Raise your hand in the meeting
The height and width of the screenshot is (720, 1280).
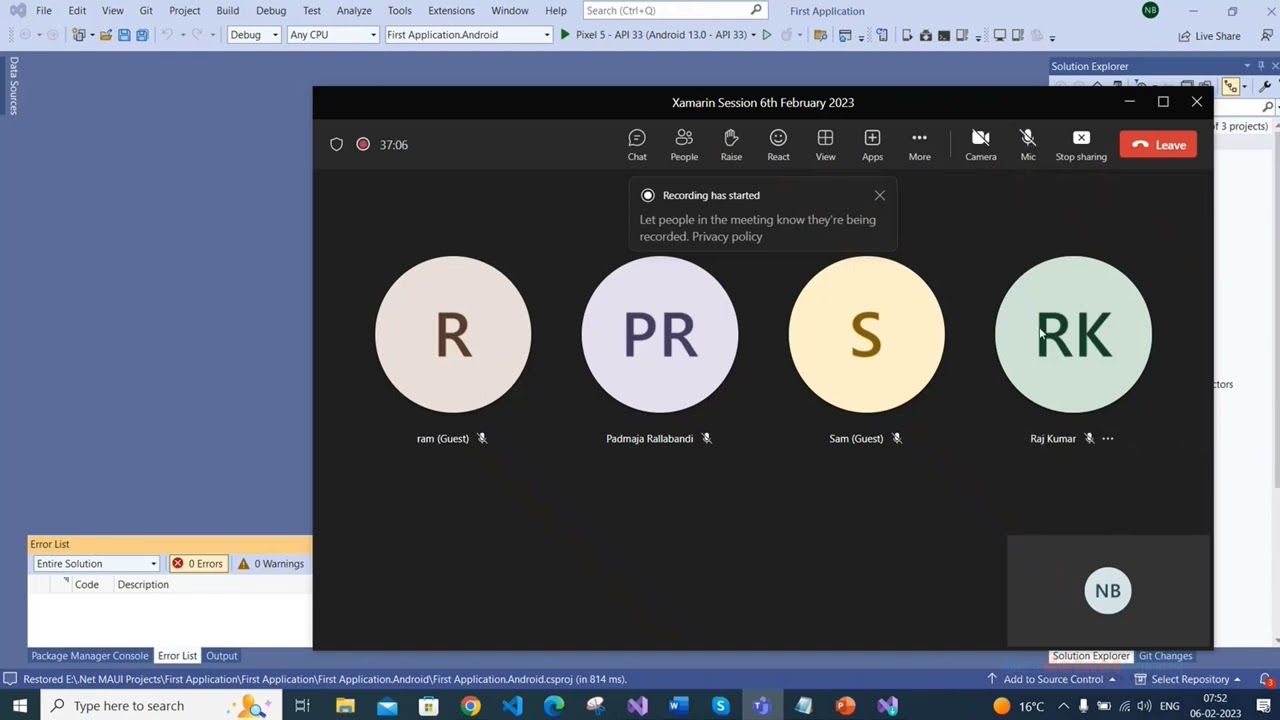pyautogui.click(x=731, y=145)
